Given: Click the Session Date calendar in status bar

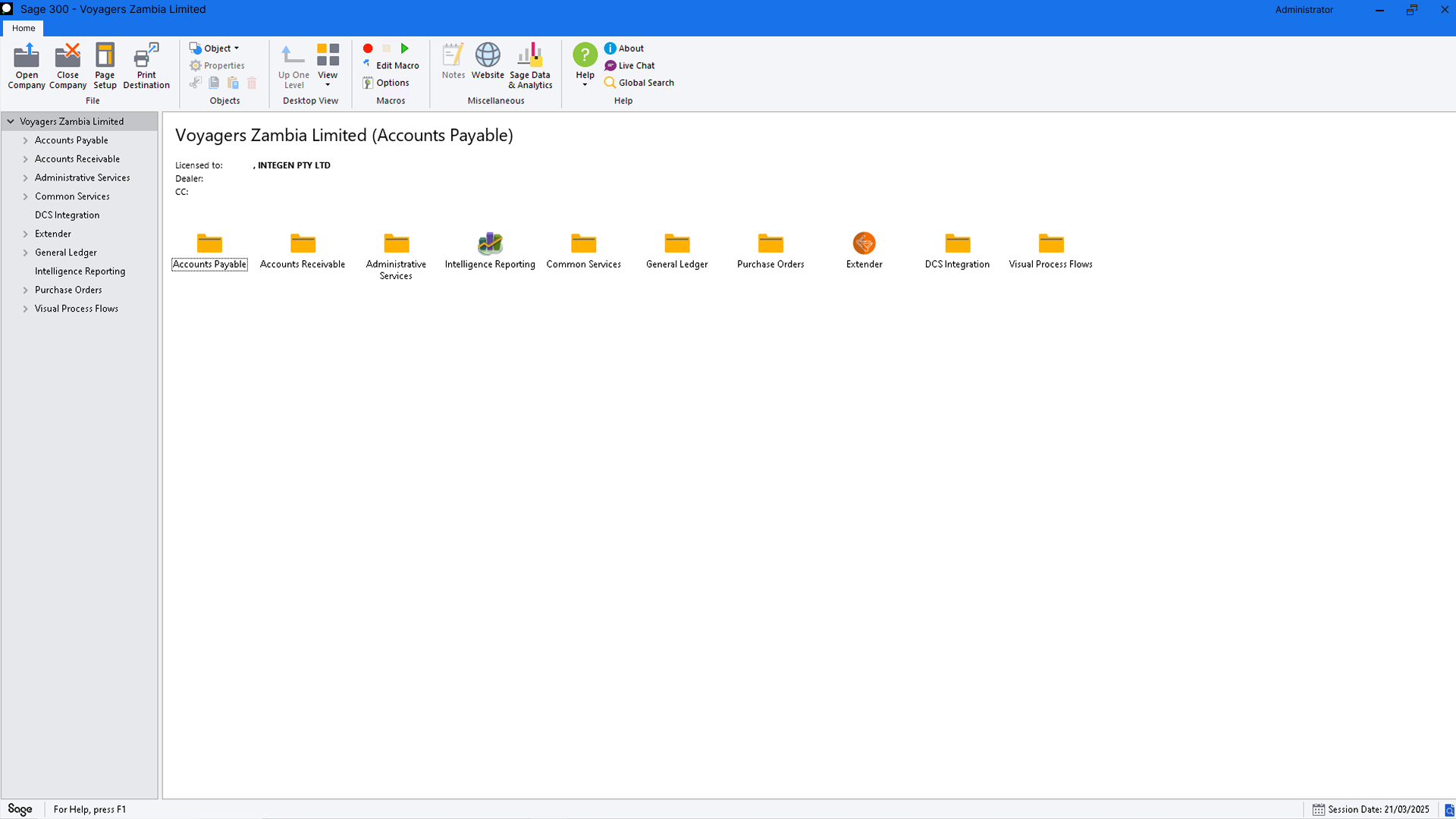Looking at the screenshot, I should (x=1318, y=809).
